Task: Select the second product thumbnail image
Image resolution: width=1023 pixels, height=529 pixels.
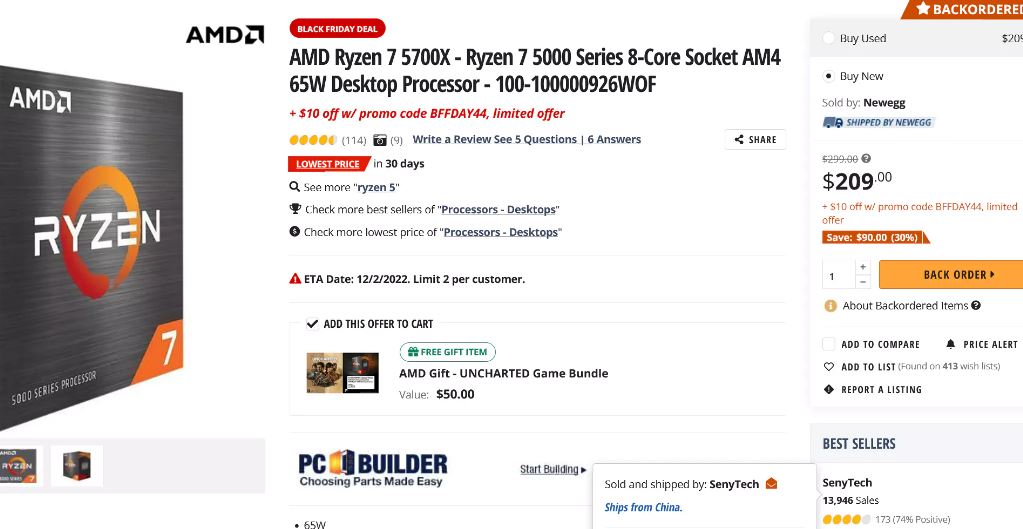Action: point(77,466)
